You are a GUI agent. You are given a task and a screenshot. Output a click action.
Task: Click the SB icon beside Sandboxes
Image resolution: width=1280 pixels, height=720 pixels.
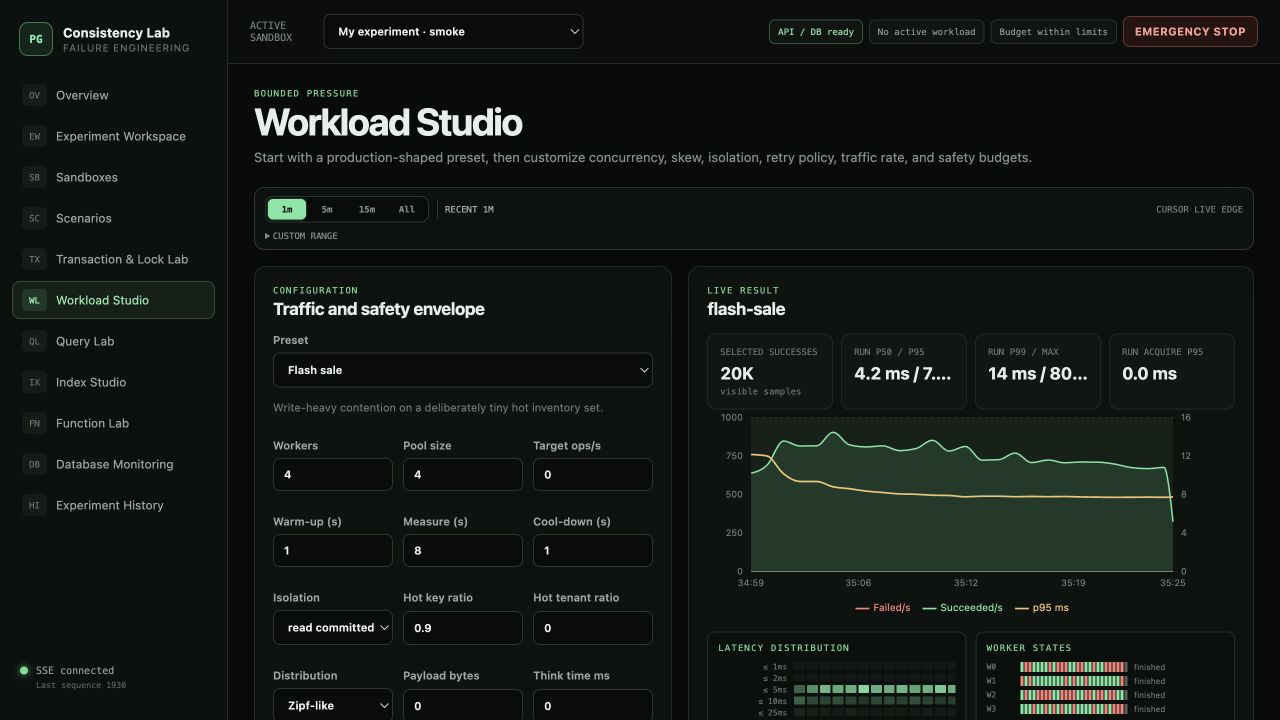click(x=35, y=177)
